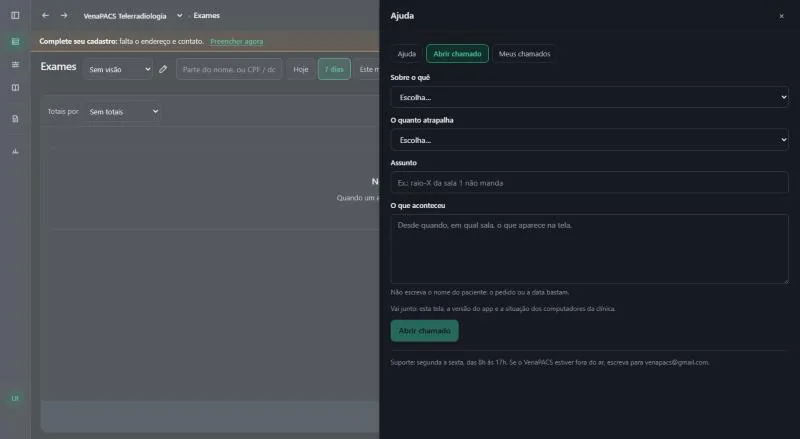Go back with the left arrow
This screenshot has width=800, height=439.
tap(45, 15)
